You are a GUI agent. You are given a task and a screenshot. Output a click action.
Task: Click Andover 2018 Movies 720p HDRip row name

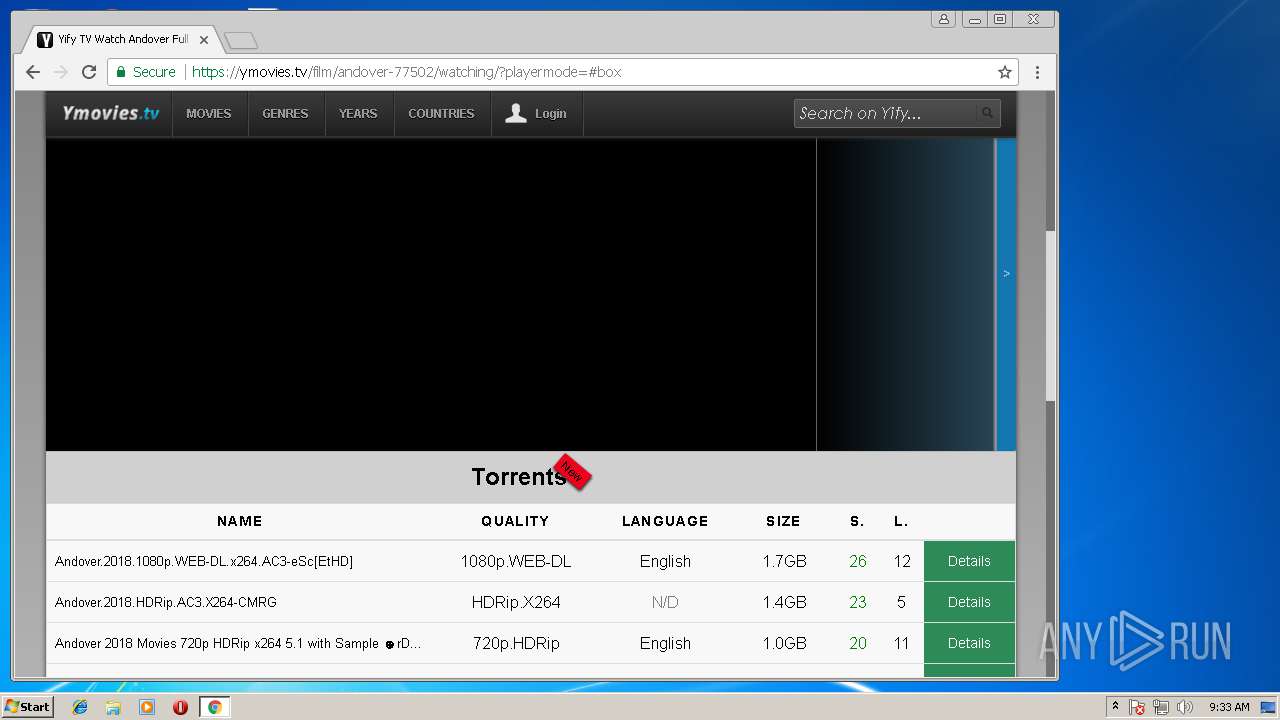pyautogui.click(x=238, y=644)
